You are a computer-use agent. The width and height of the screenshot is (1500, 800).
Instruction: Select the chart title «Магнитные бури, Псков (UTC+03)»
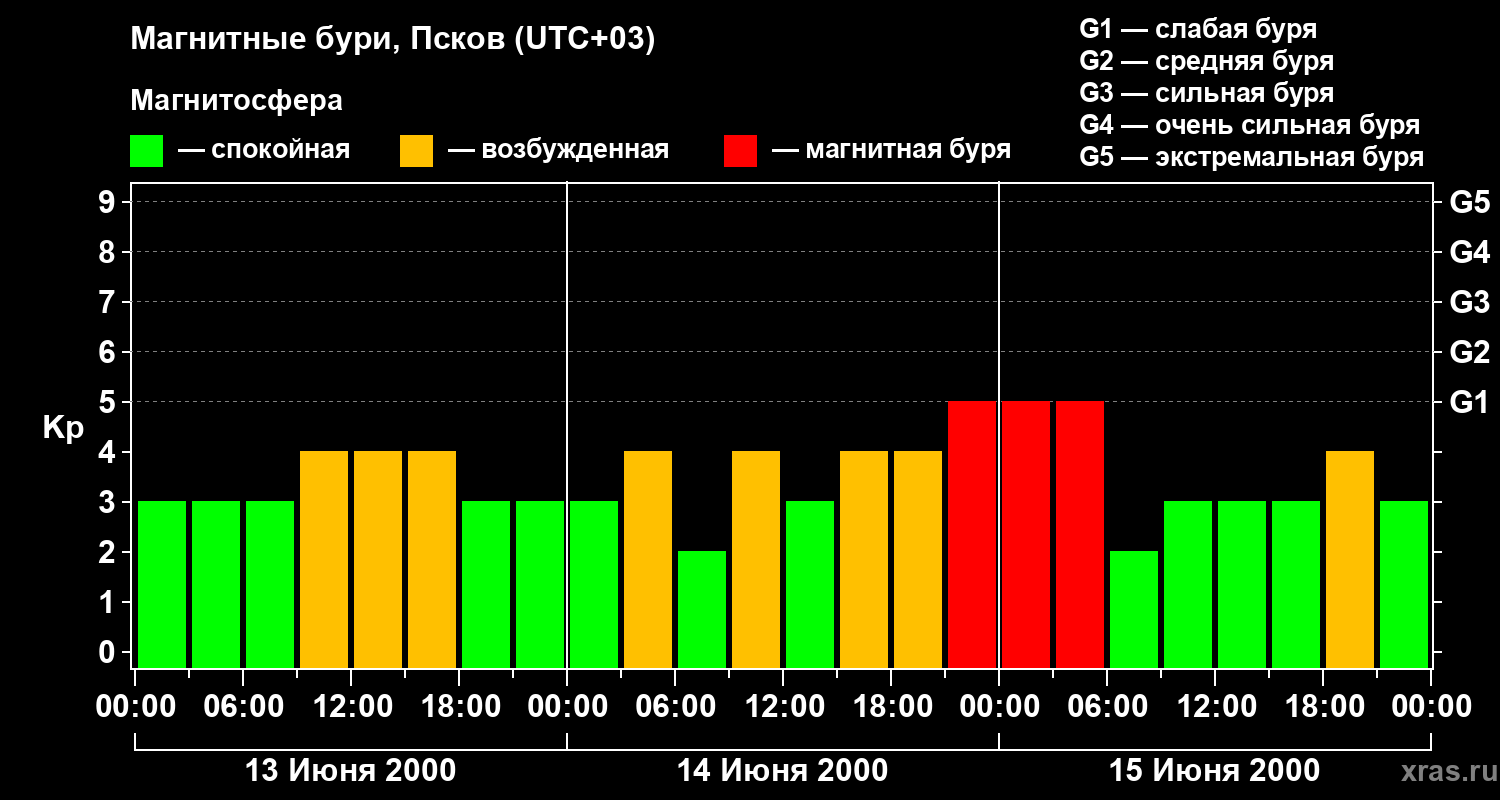[x=393, y=40]
